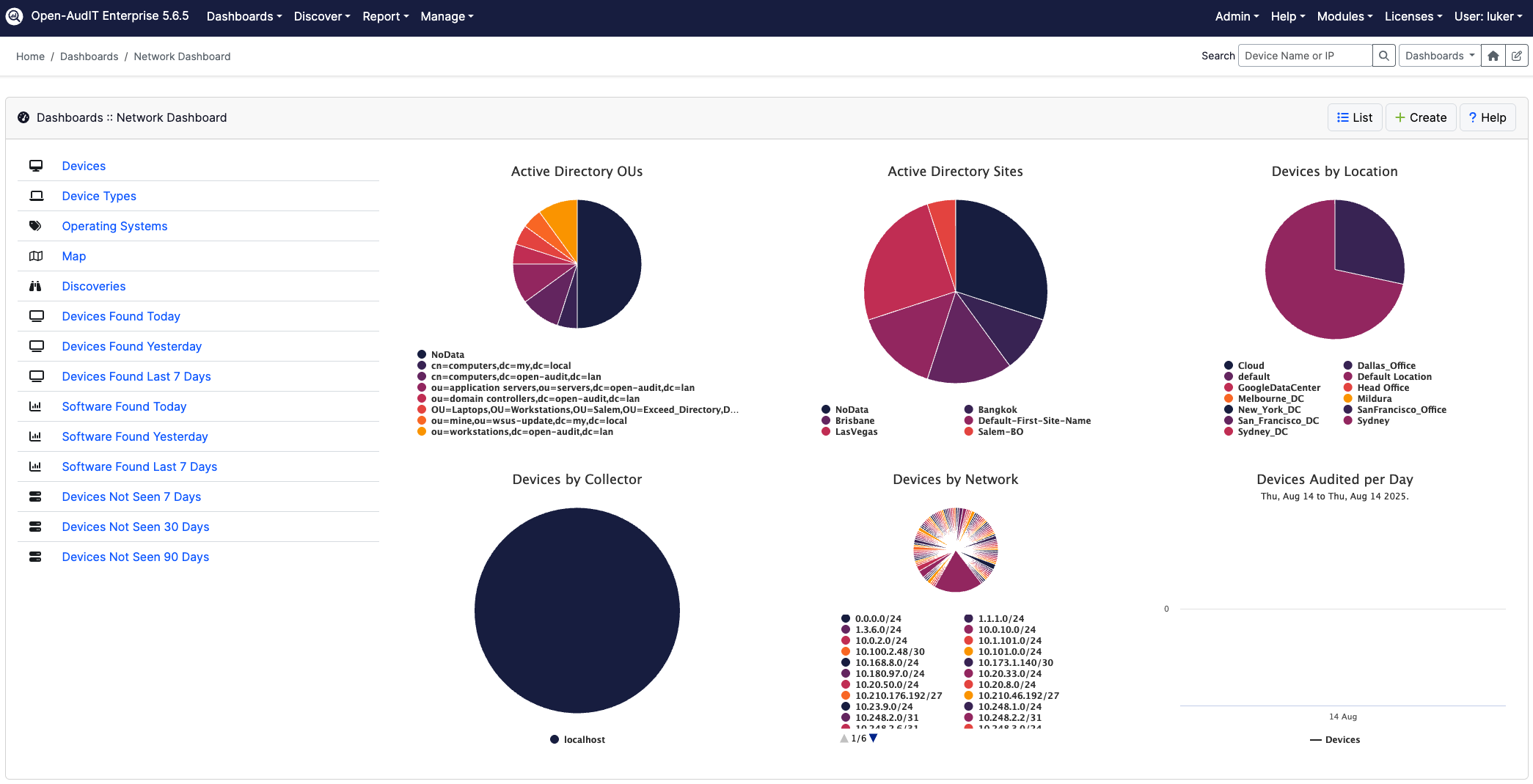This screenshot has height=784, width=1533.
Task: Hide the Brisbane slice via its legend entry
Action: (852, 420)
